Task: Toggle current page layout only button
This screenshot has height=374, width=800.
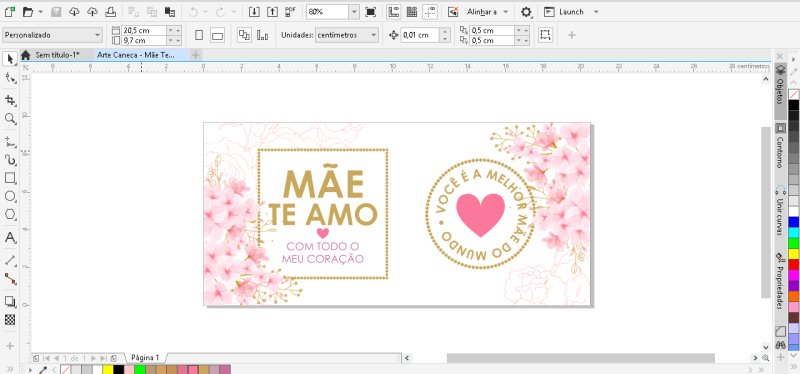Action: point(263,35)
